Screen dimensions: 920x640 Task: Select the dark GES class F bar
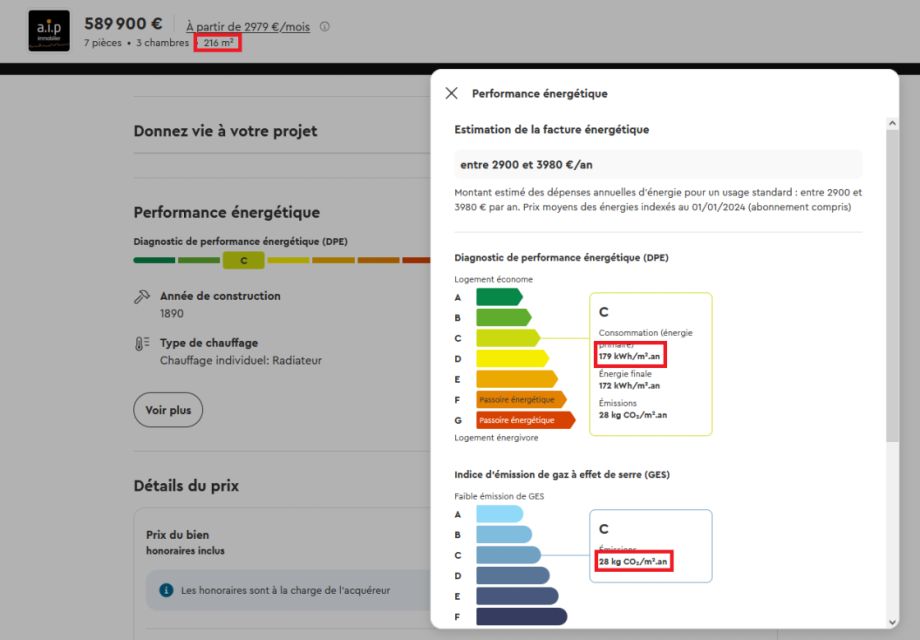point(522,617)
